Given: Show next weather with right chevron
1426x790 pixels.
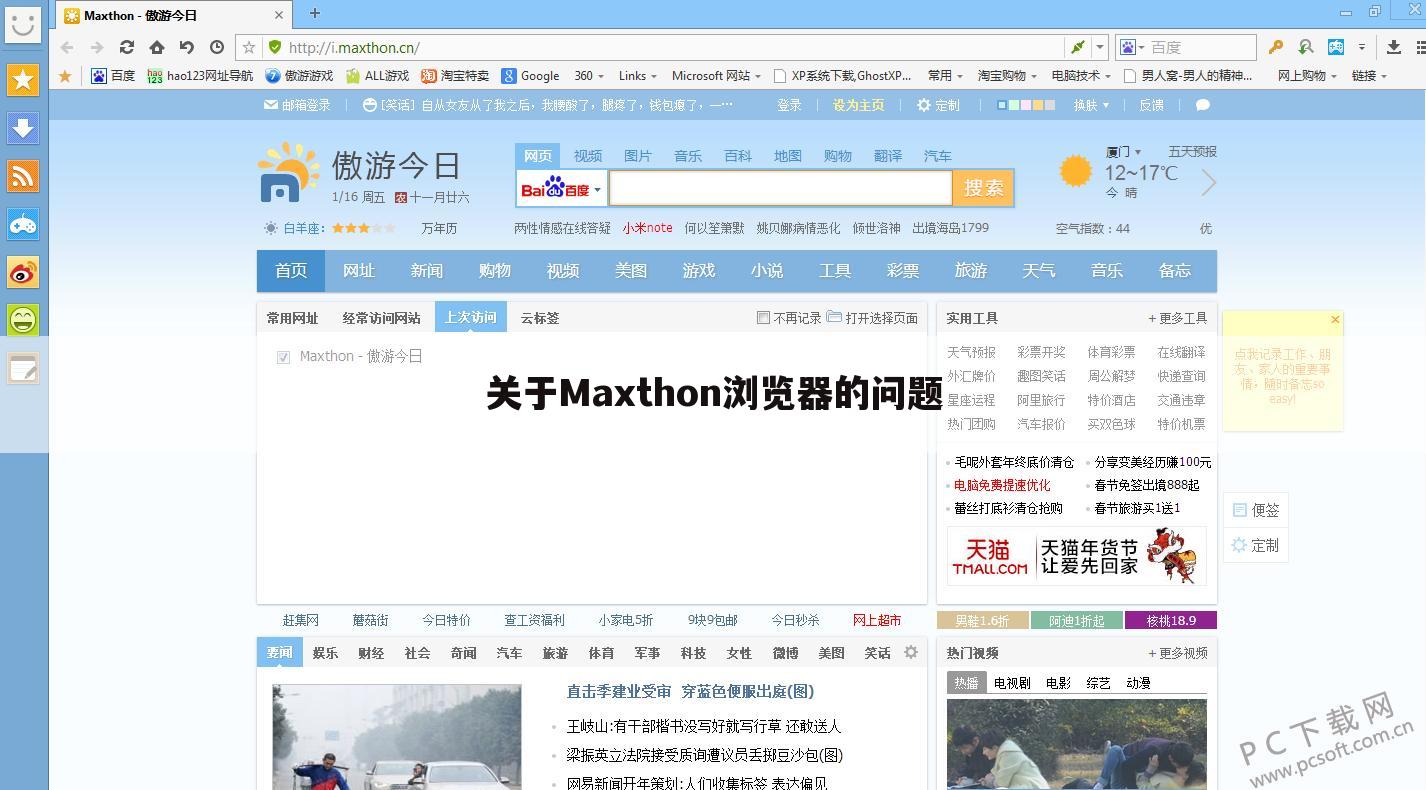Looking at the screenshot, I should coord(1209,183).
